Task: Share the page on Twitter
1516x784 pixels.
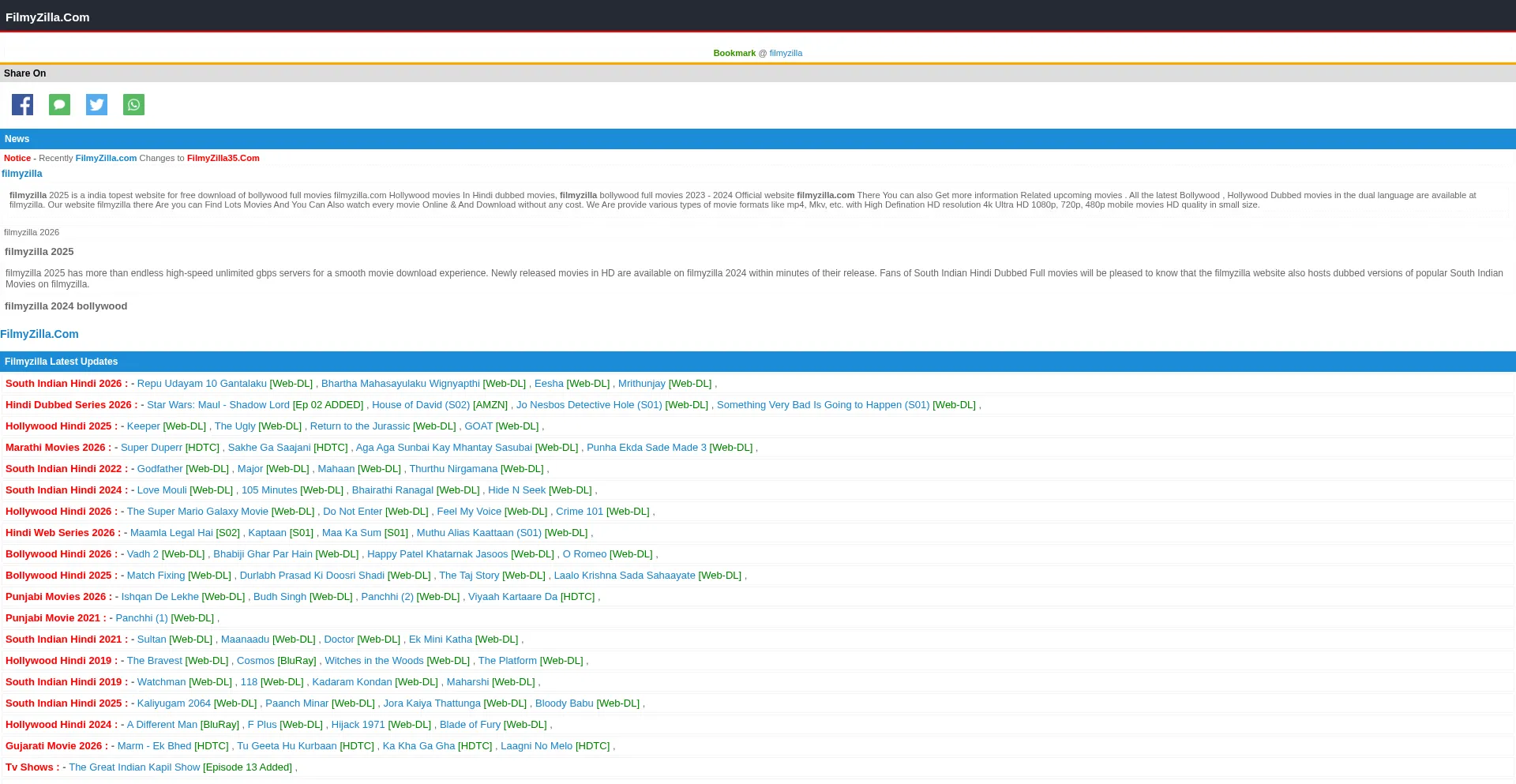Action: (x=96, y=105)
